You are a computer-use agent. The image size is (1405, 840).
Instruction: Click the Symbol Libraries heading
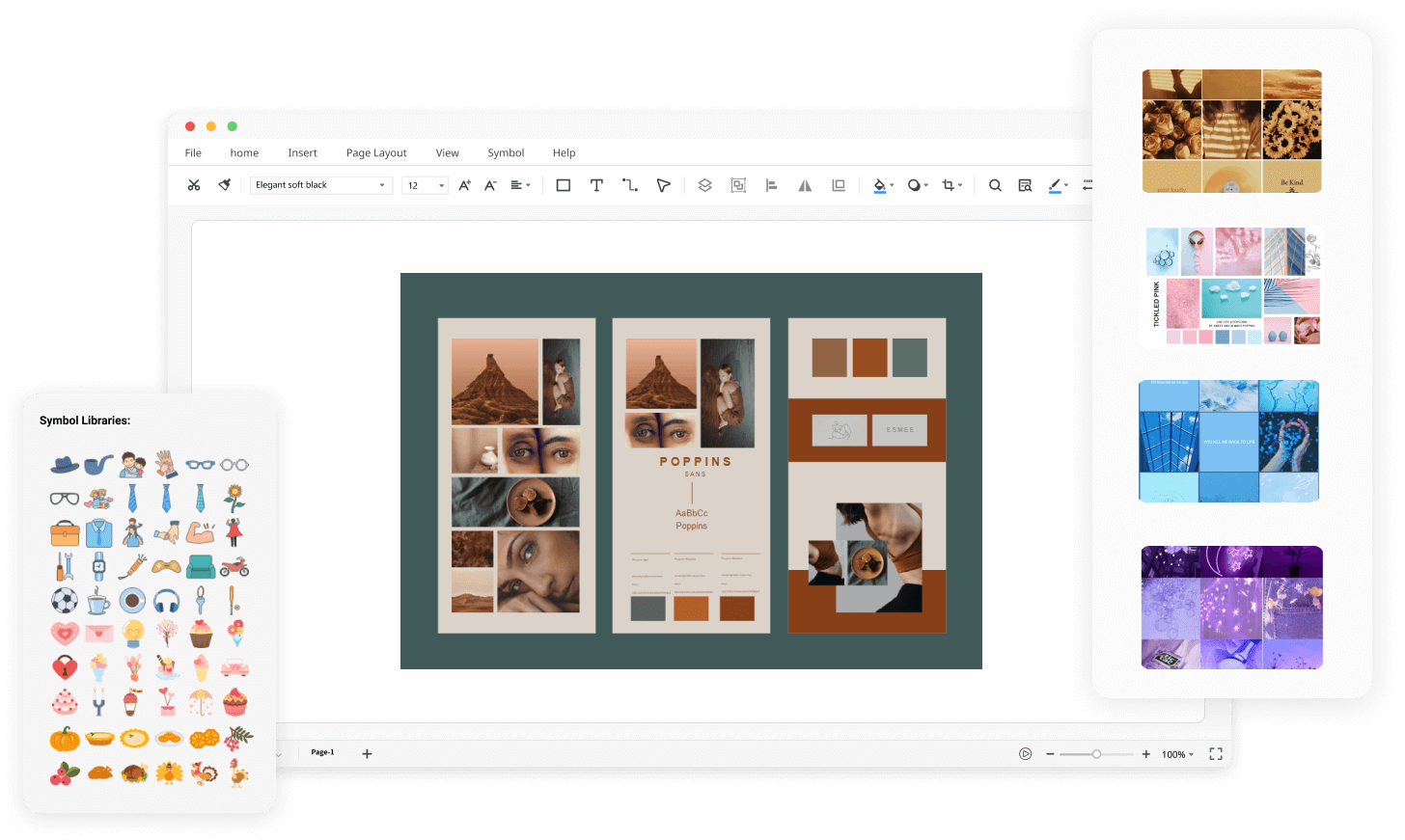click(x=85, y=420)
